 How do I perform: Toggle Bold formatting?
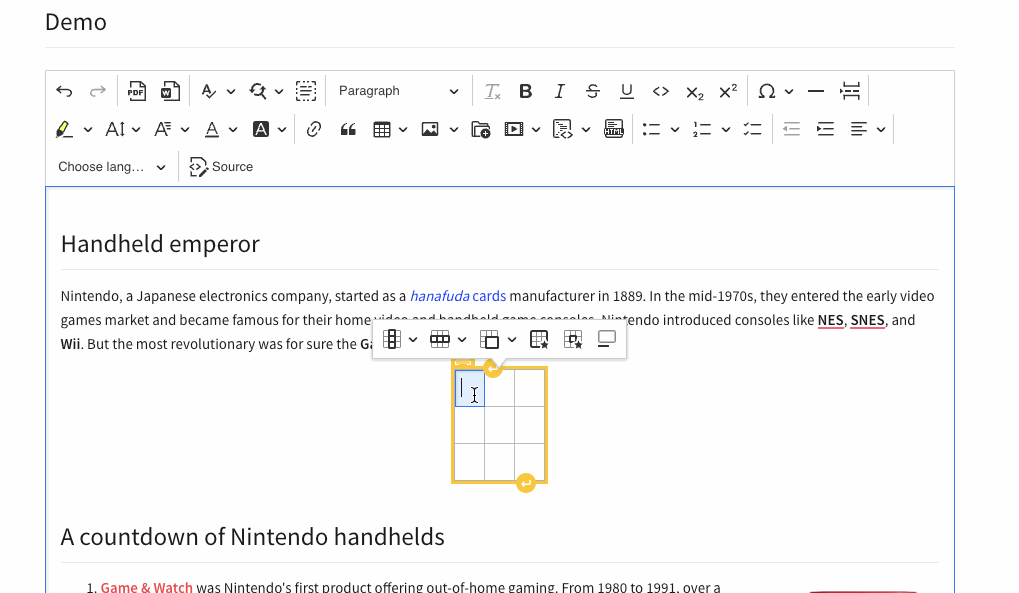tap(526, 91)
